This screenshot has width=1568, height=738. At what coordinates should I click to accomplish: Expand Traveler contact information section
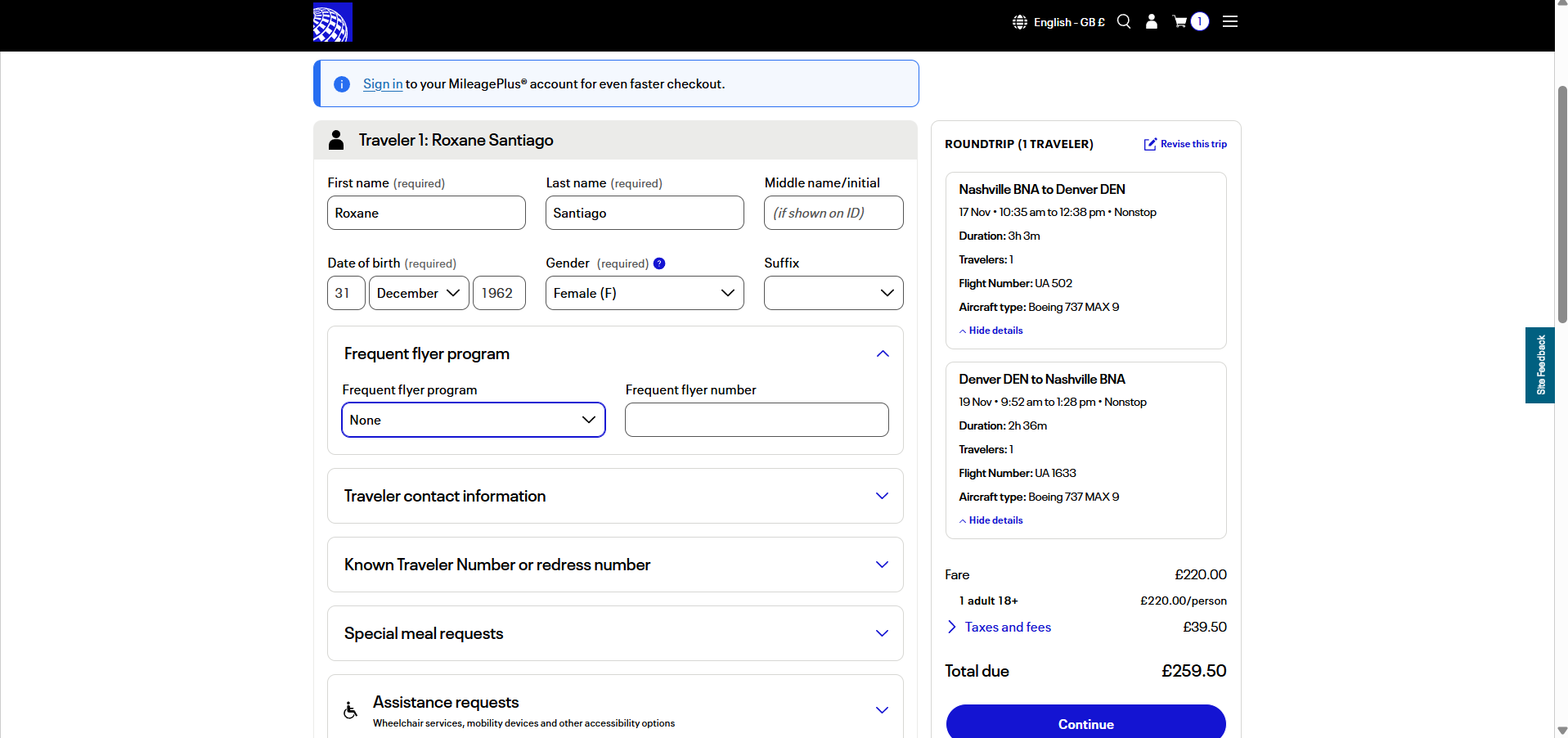coord(882,496)
